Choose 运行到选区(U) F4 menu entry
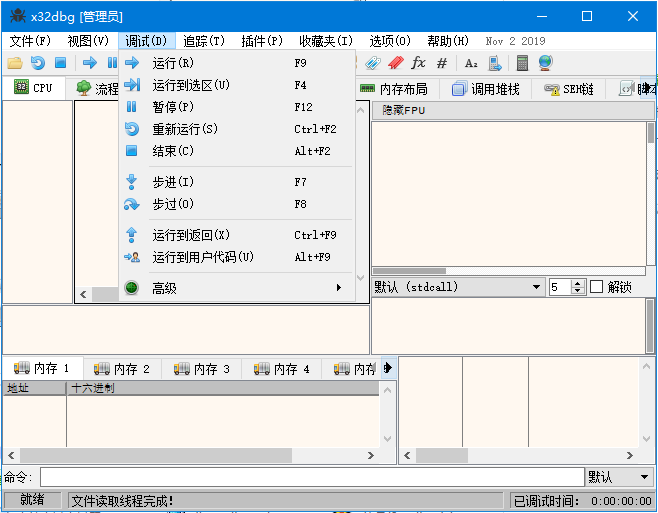 point(237,85)
